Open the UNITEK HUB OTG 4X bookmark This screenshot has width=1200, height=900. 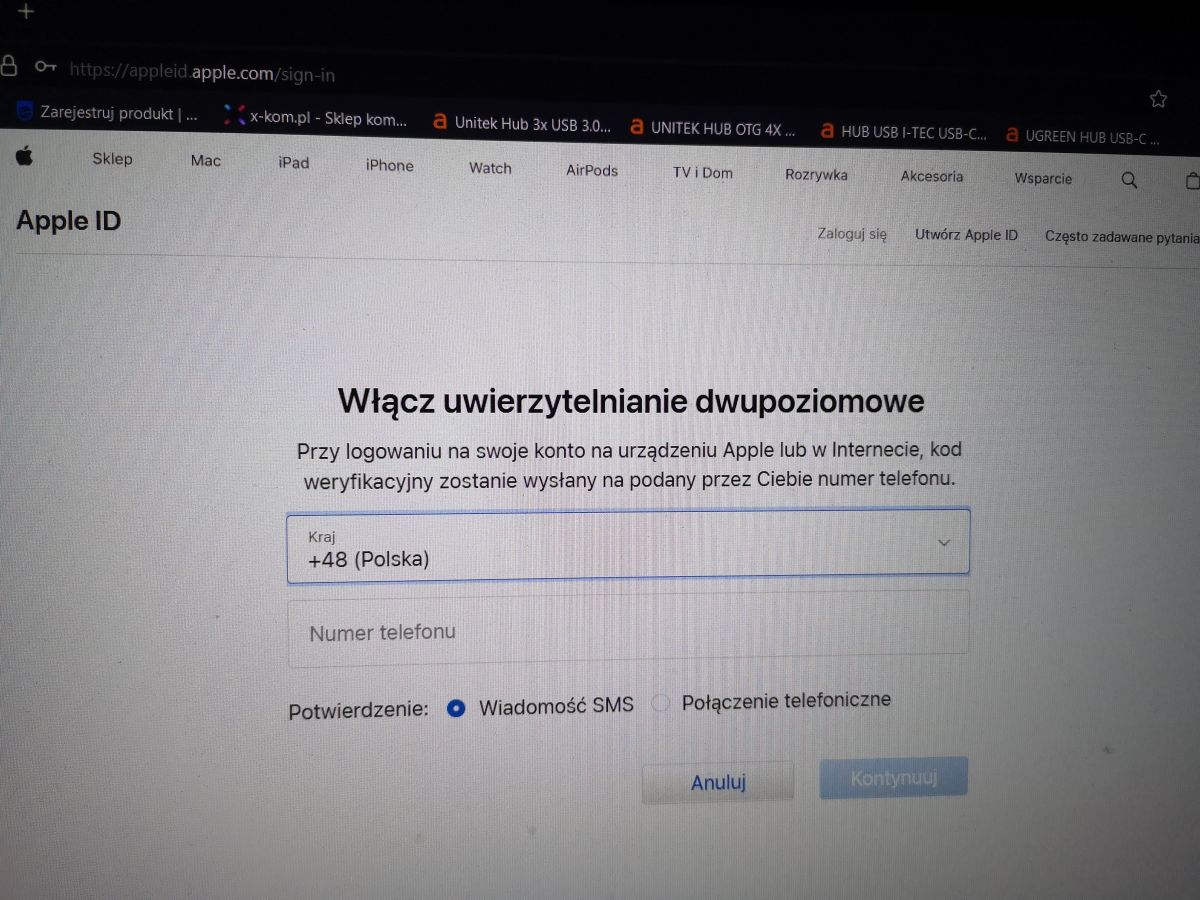pos(713,128)
